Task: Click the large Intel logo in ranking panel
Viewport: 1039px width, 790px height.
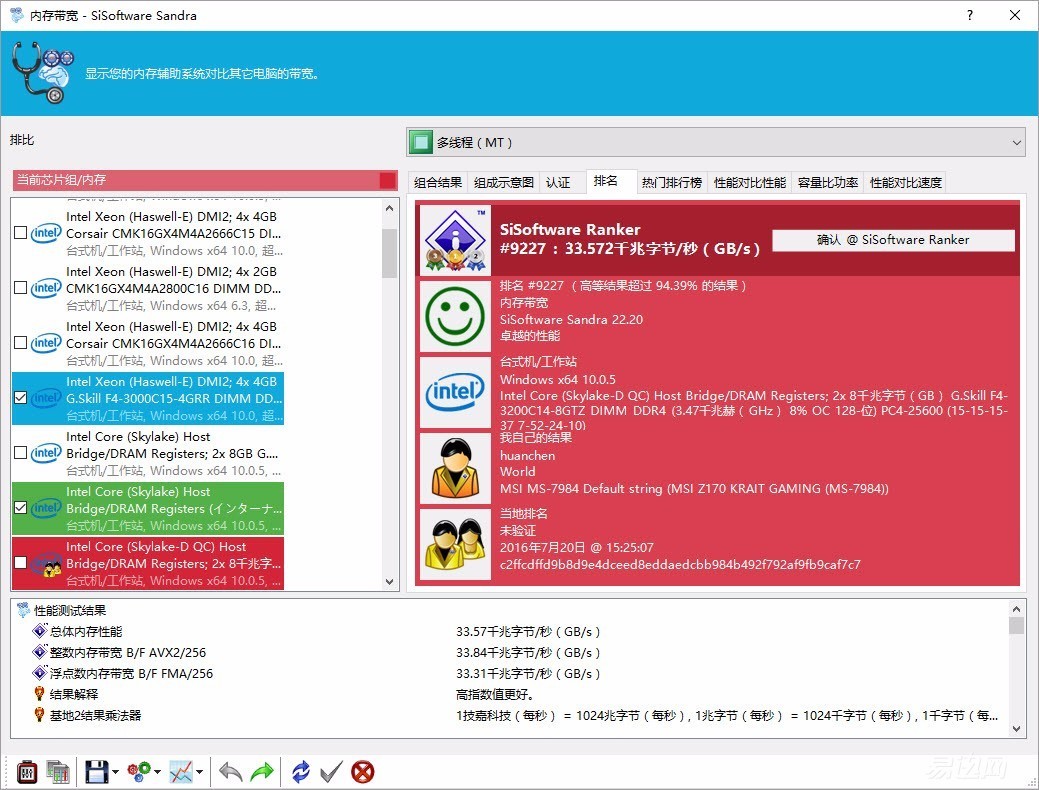Action: [455, 392]
